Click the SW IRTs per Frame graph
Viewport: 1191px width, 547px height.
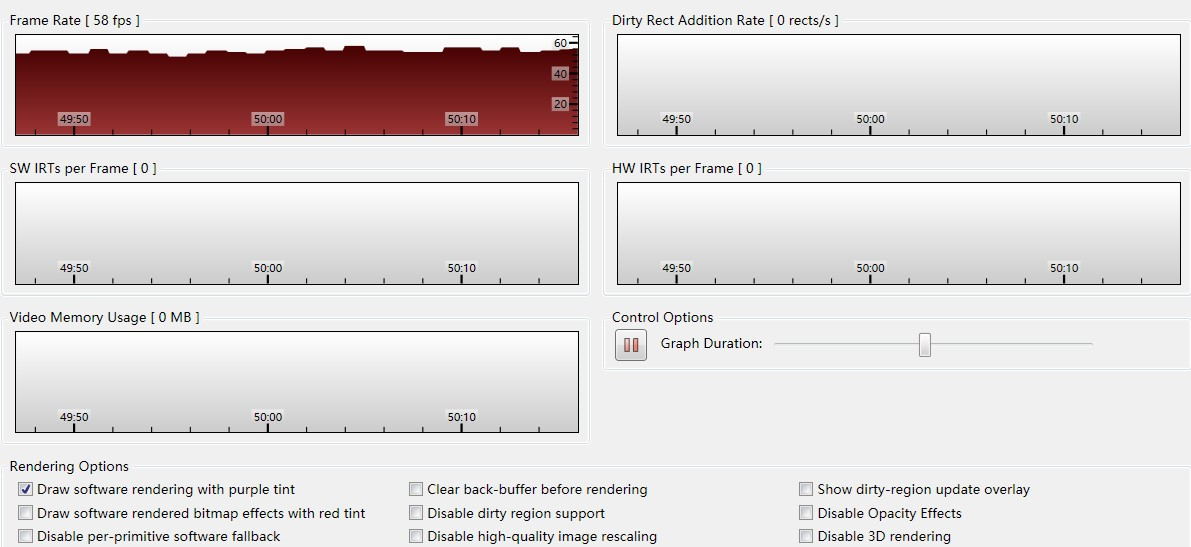tap(297, 233)
